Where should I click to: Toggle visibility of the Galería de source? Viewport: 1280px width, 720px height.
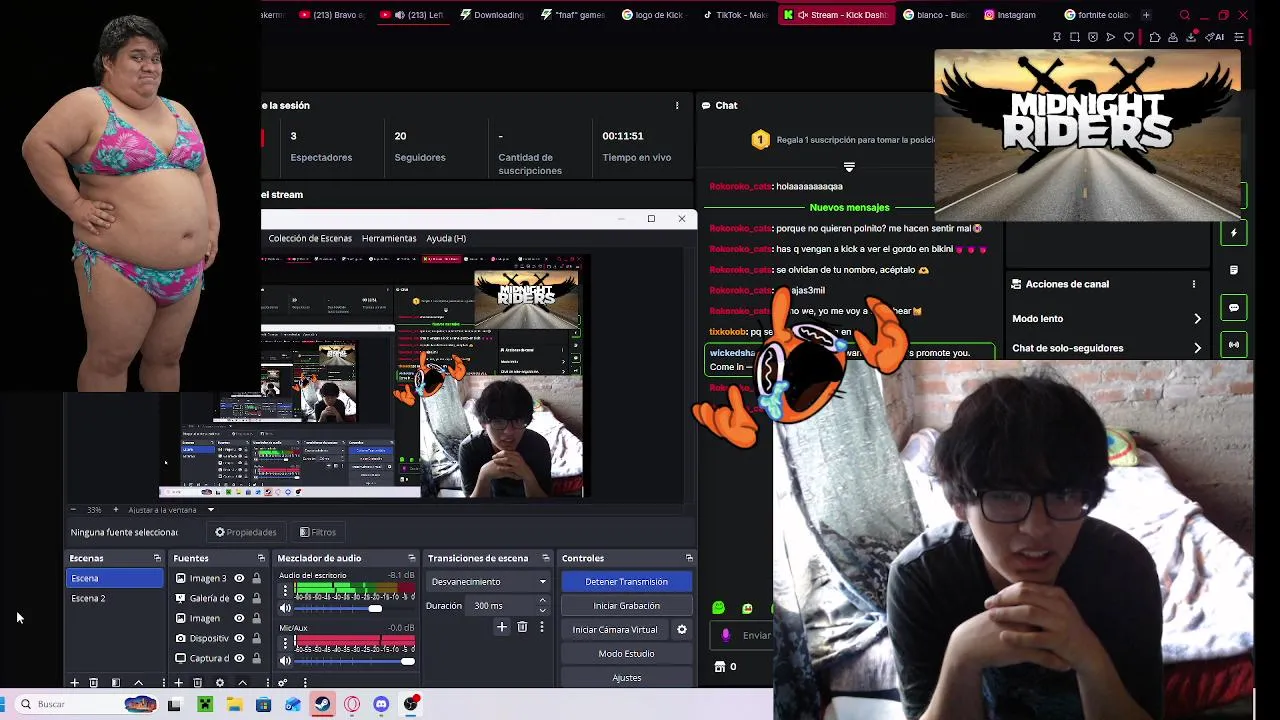tap(239, 598)
